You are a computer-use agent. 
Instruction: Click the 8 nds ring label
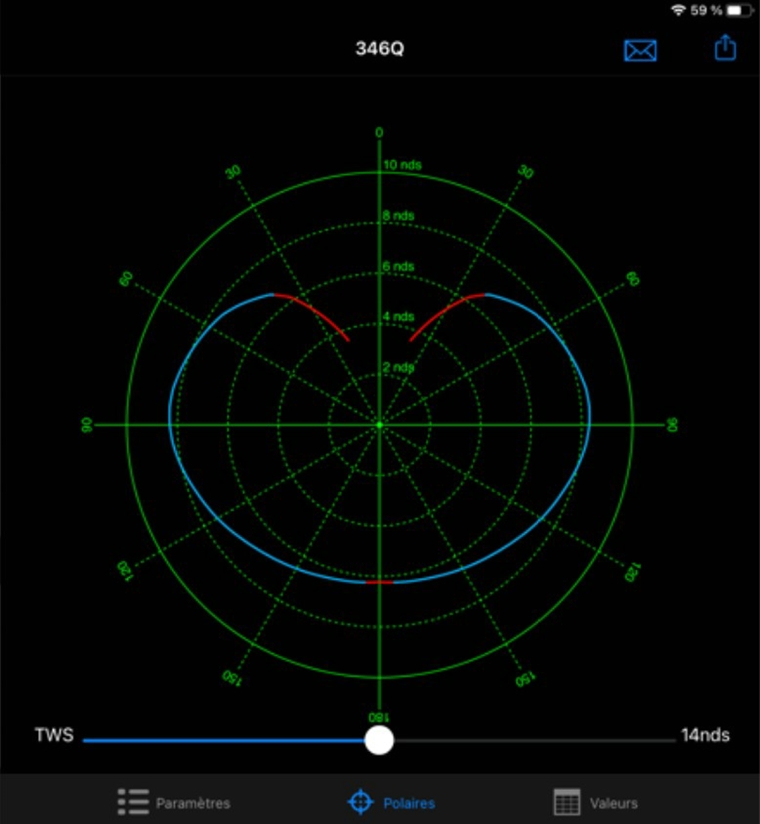399,215
